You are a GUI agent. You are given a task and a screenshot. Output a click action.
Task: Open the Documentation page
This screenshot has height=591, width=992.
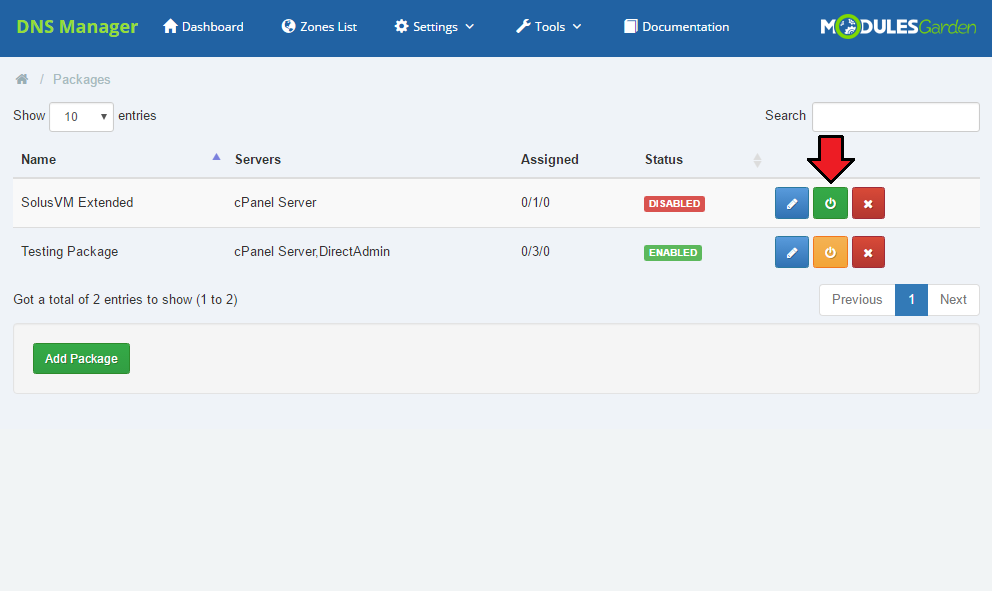[676, 27]
